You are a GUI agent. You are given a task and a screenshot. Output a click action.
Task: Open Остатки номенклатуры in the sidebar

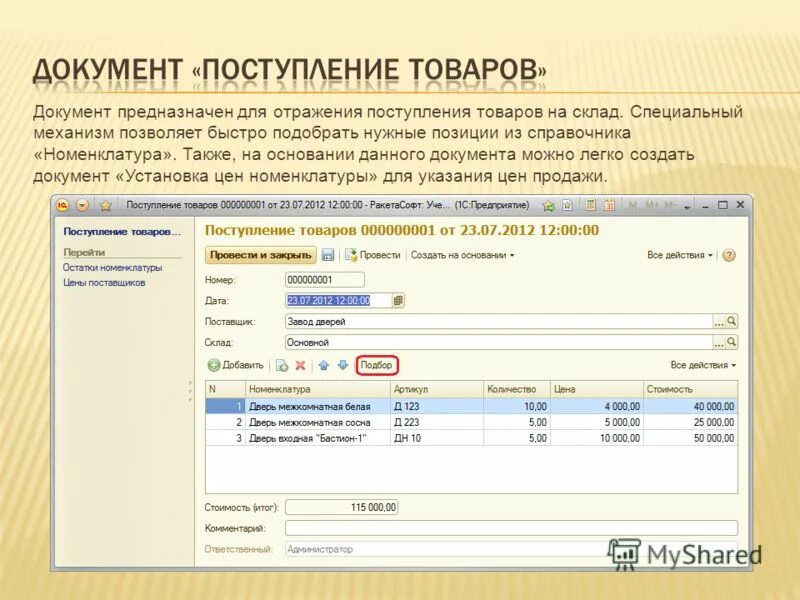[114, 269]
